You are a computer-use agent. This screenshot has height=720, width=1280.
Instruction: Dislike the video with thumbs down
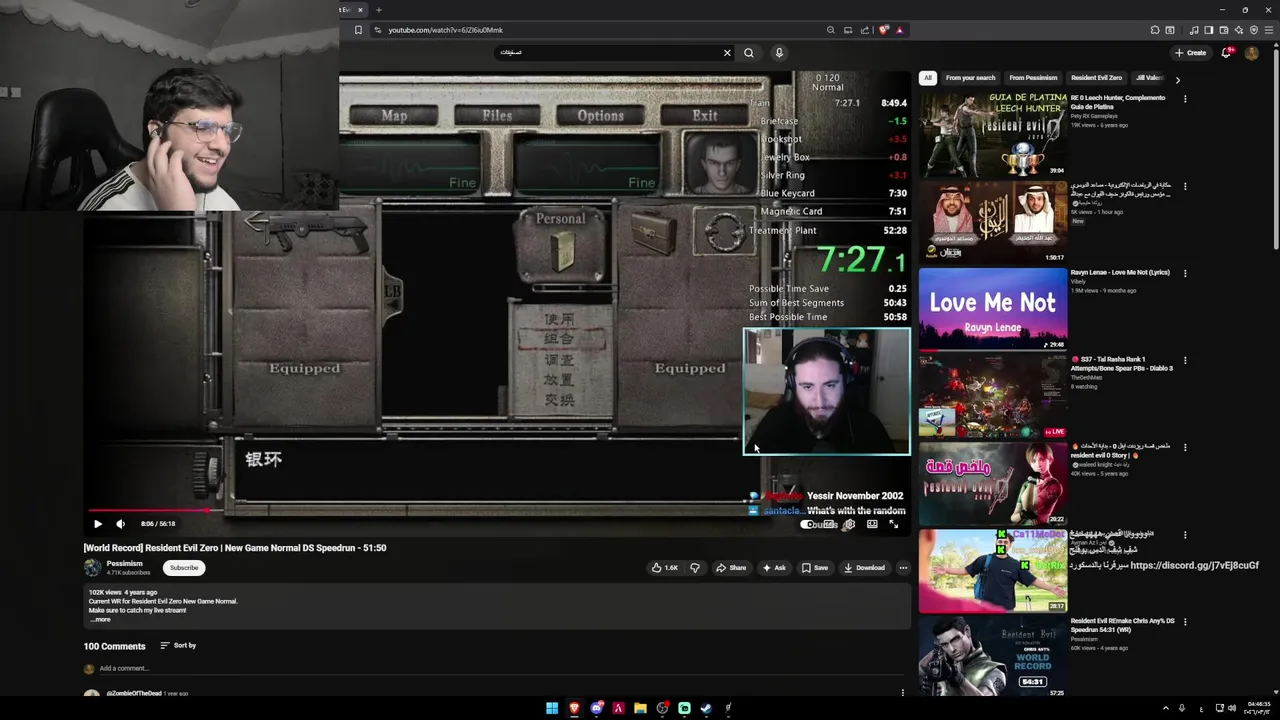click(x=695, y=568)
